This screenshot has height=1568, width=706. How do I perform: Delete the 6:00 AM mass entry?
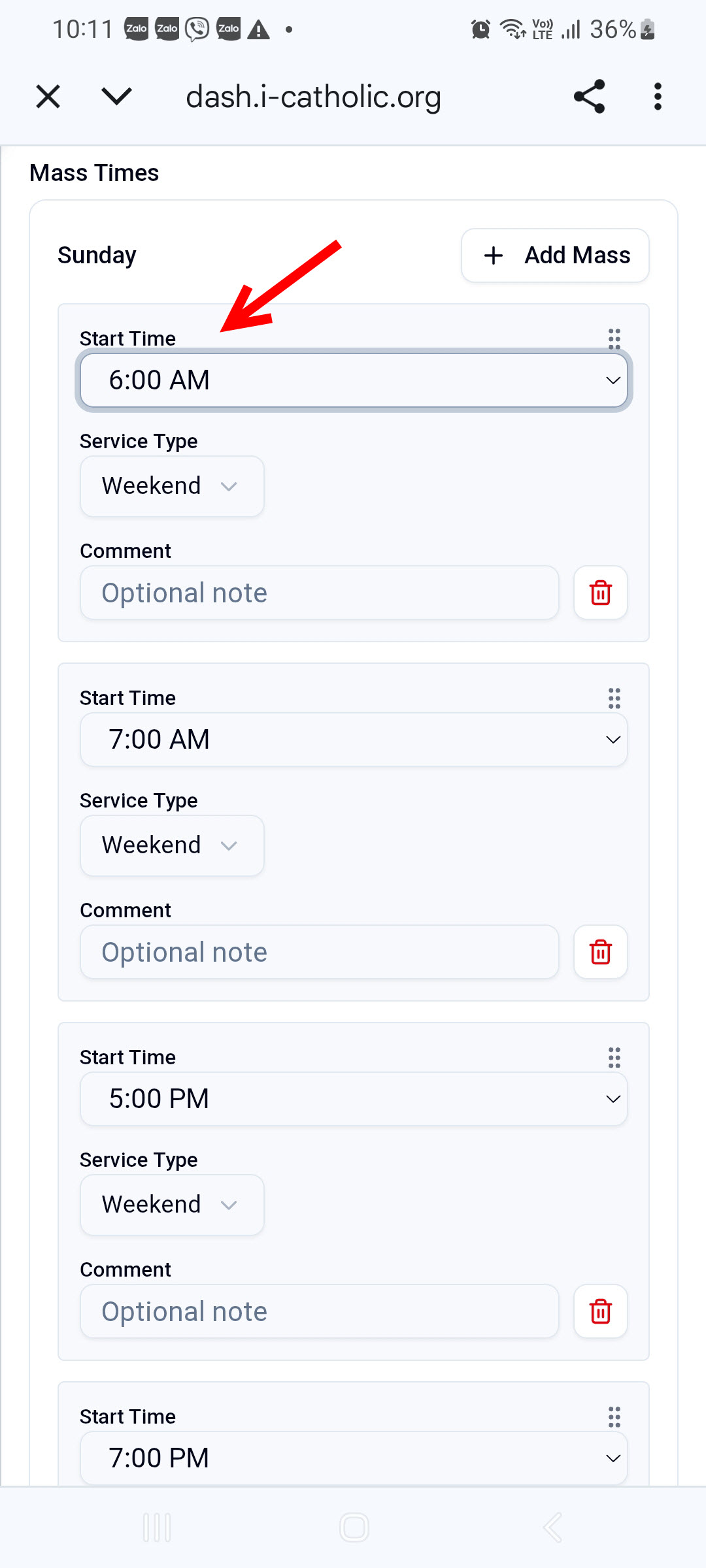click(x=600, y=593)
